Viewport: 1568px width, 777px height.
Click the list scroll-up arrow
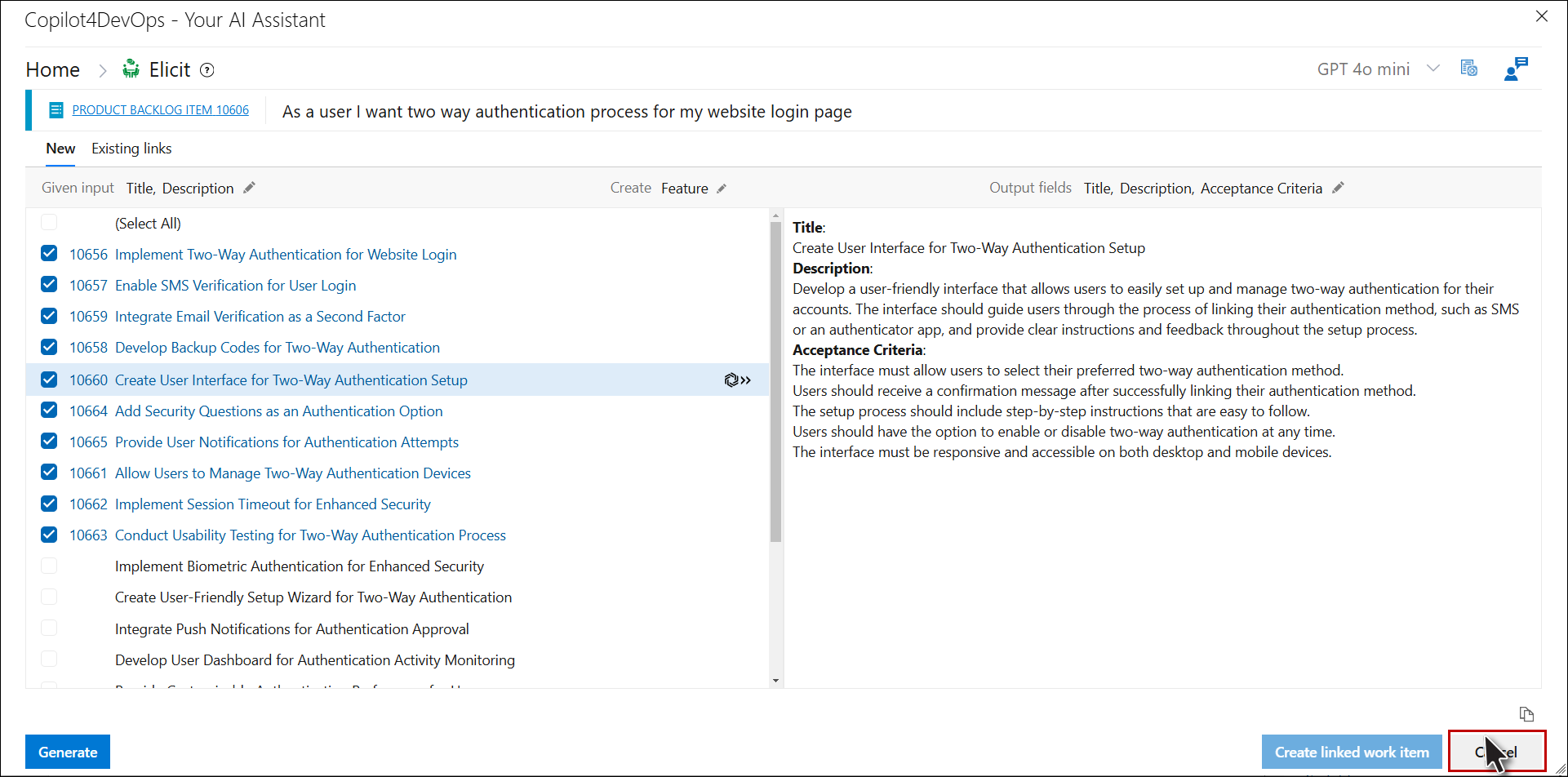point(775,215)
